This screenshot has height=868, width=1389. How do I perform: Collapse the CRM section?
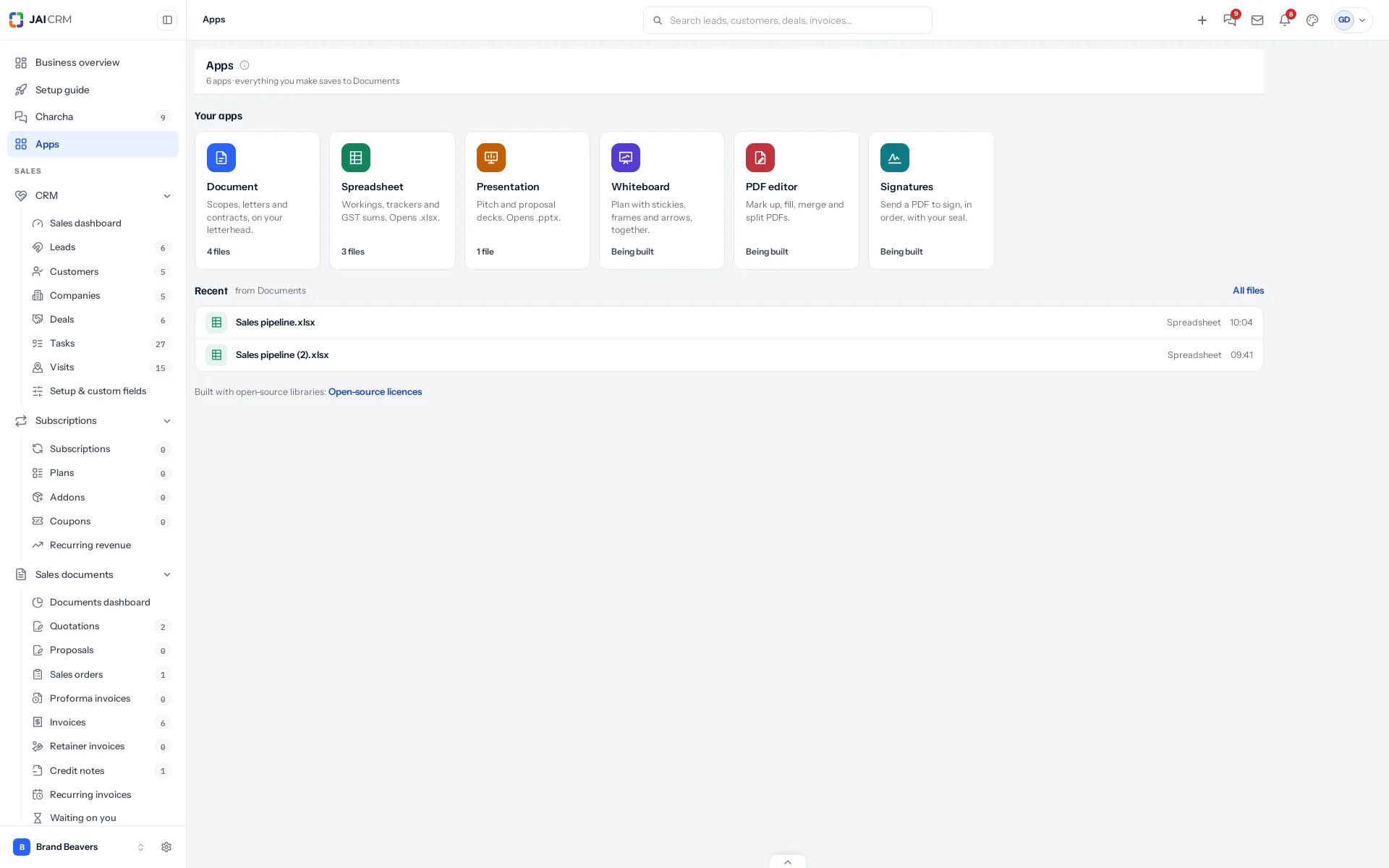click(167, 196)
